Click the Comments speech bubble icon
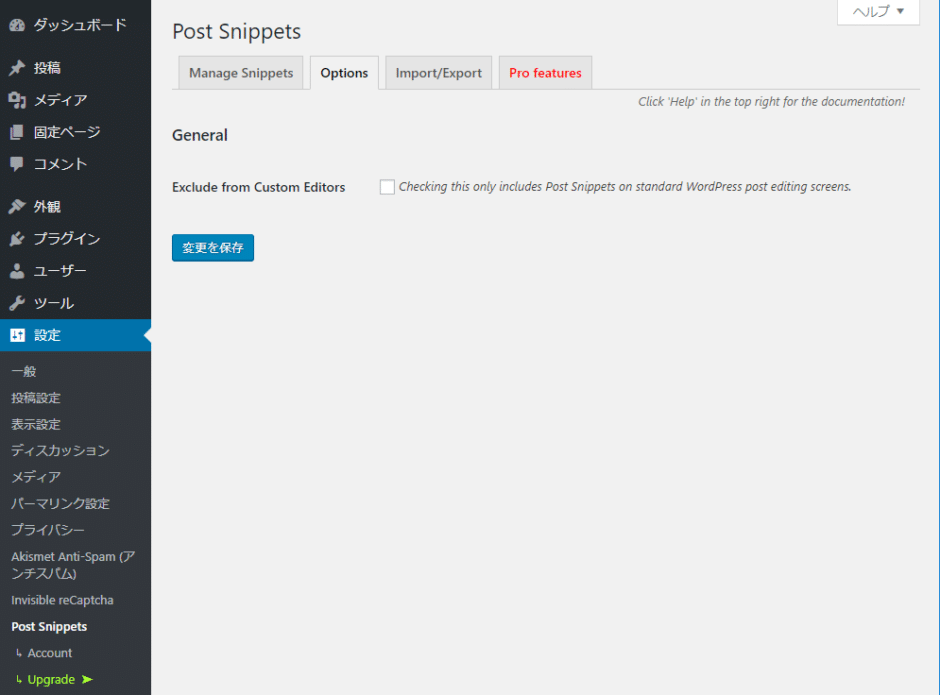Screen dimensions: 940x695 point(17,164)
